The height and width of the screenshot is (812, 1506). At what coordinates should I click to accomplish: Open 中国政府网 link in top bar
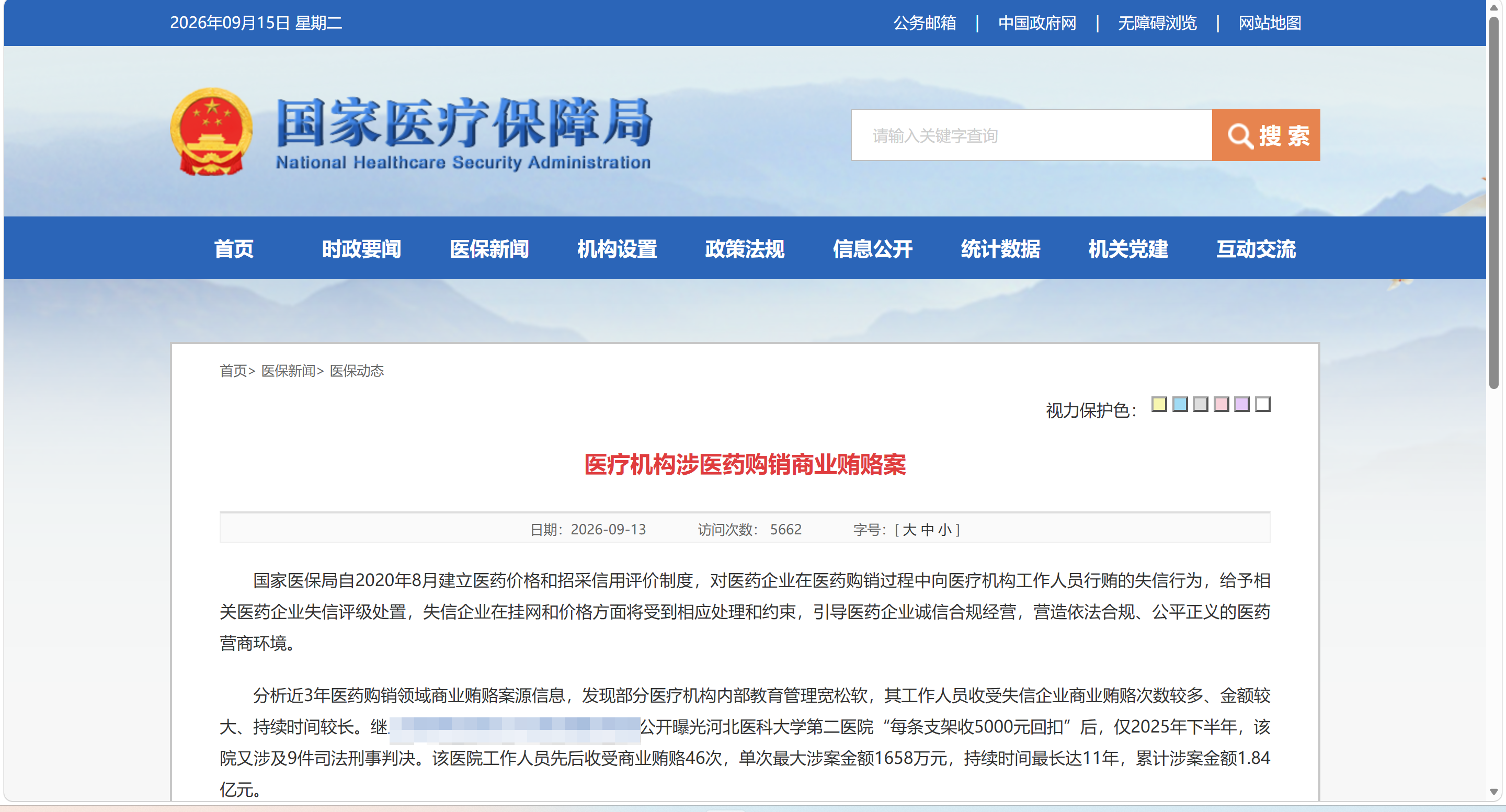(1037, 23)
